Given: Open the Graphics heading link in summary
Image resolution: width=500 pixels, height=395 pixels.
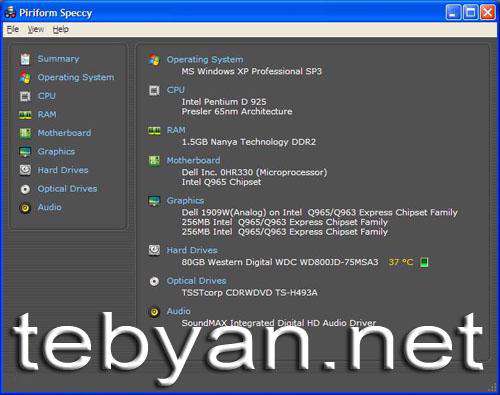Looking at the screenshot, I should (185, 201).
